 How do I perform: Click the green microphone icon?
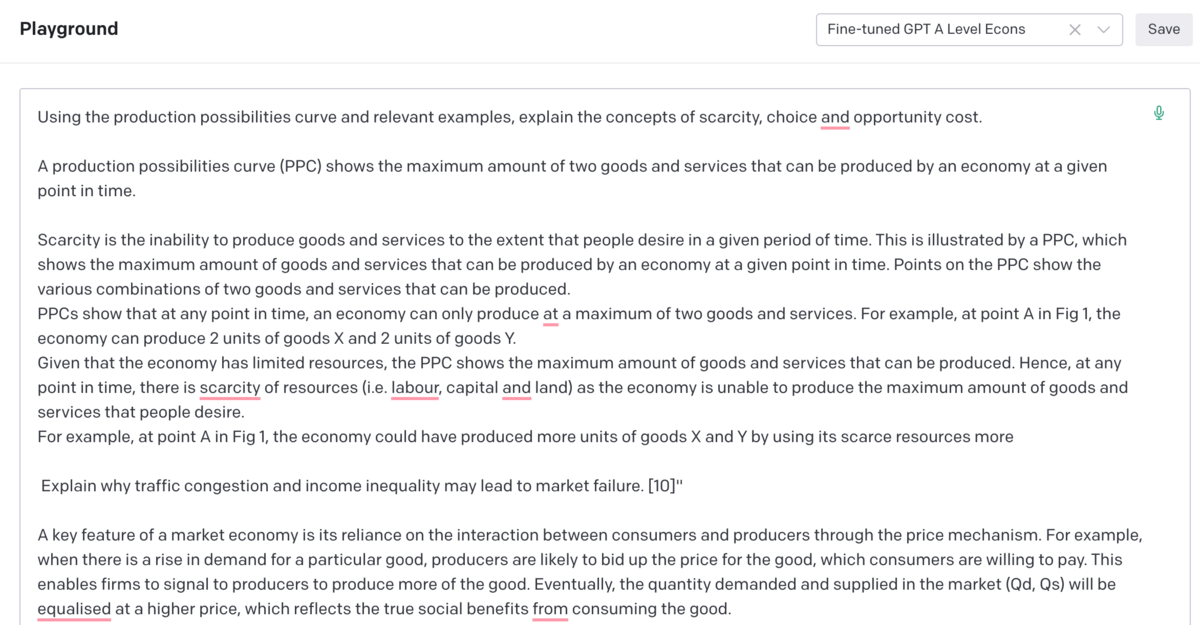click(1159, 113)
